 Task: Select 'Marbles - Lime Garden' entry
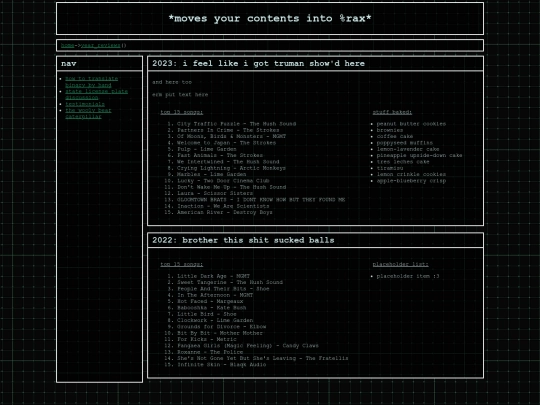point(211,174)
